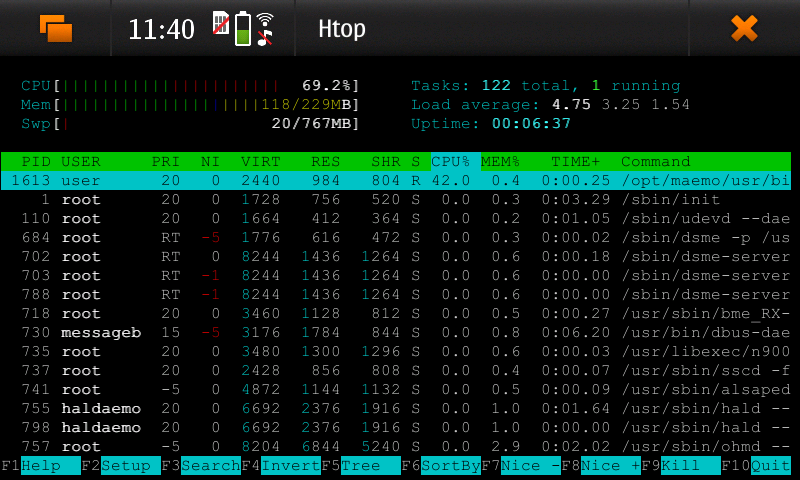Viewport: 800px width, 480px height.
Task: Open the Htop application title menu
Action: coord(341,29)
